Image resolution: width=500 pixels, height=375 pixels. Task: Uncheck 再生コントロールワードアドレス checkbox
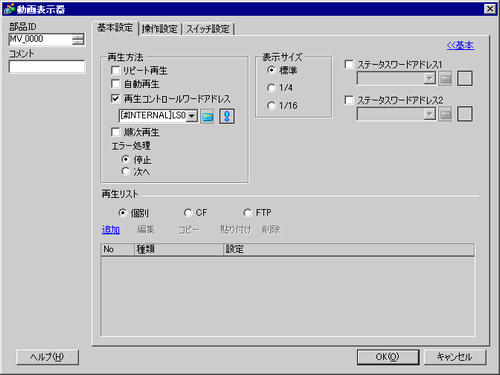[x=115, y=98]
